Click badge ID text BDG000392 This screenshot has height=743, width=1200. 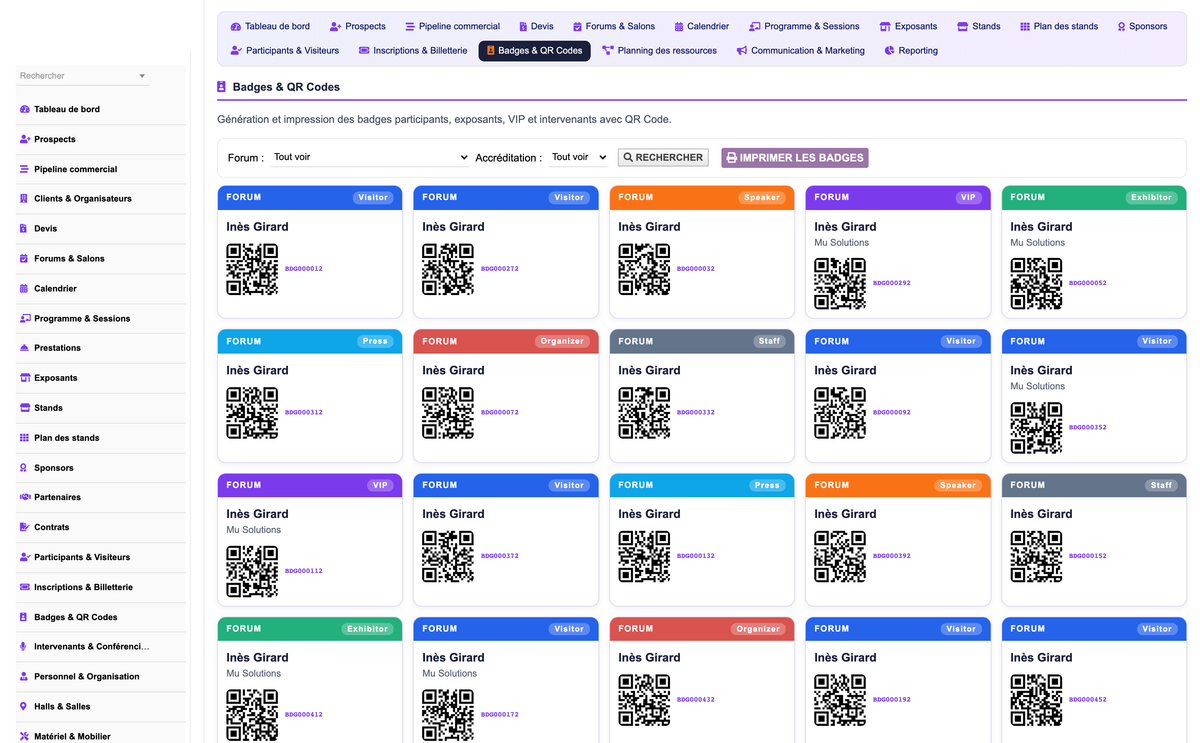click(x=892, y=556)
